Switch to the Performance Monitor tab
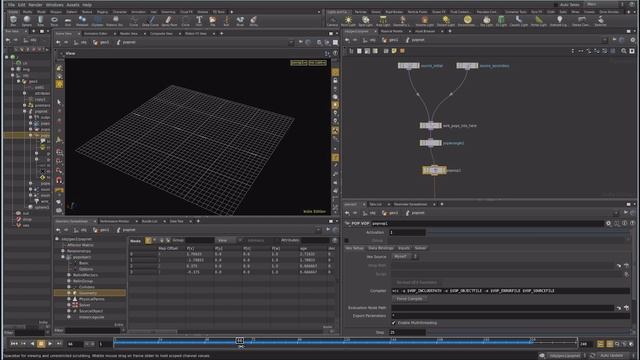The width and height of the screenshot is (640, 360). click(115, 221)
